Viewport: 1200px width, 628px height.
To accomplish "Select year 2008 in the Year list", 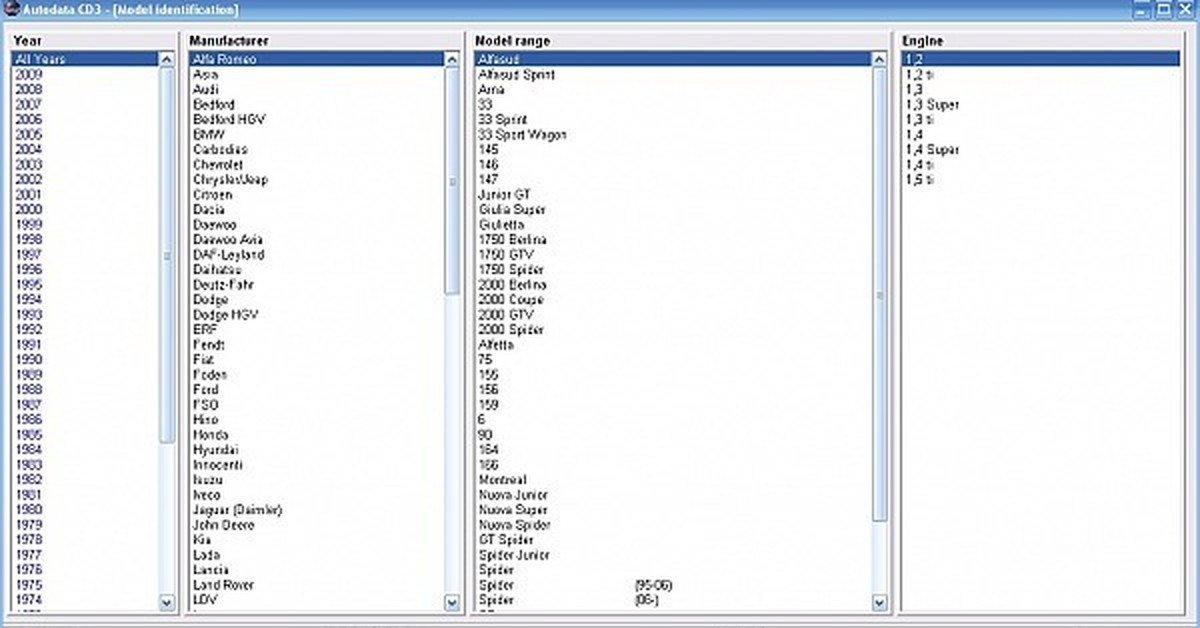I will [29, 90].
